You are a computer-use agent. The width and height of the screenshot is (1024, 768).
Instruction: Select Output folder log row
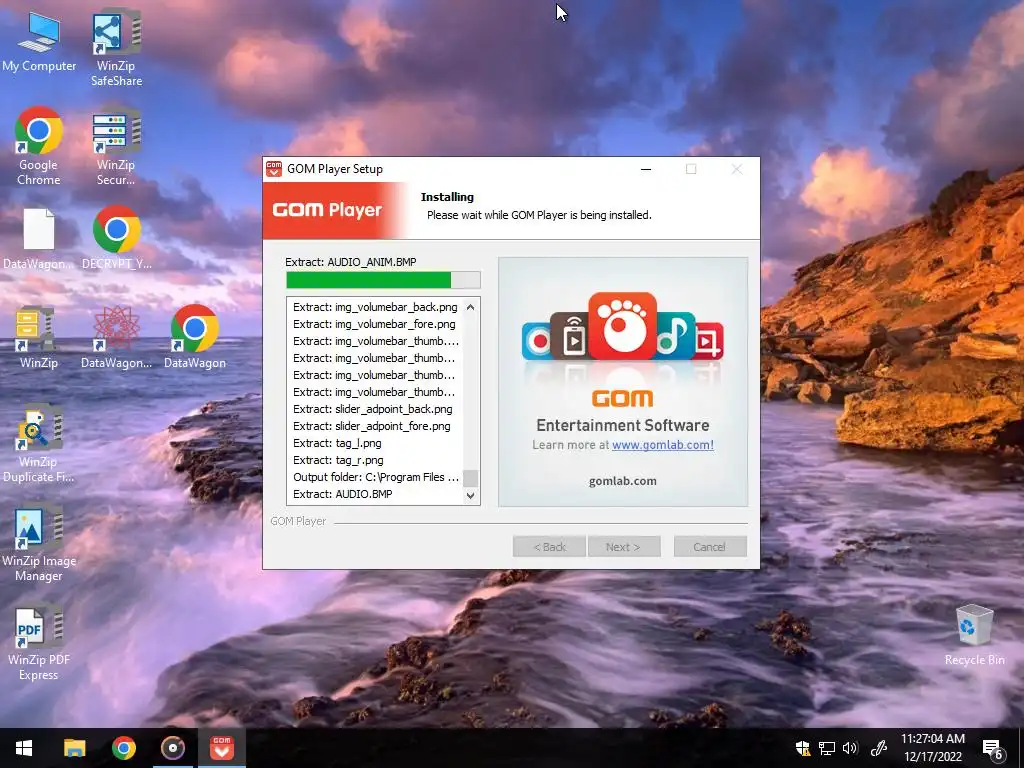tap(375, 477)
